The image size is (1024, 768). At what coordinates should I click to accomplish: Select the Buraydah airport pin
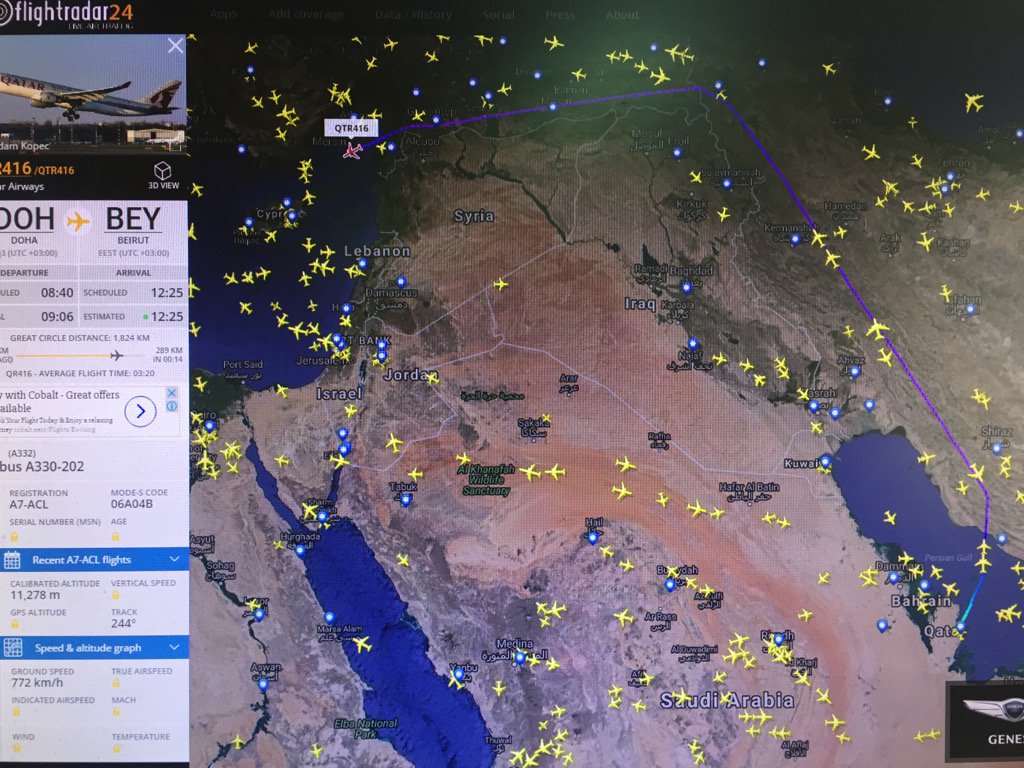(x=669, y=585)
